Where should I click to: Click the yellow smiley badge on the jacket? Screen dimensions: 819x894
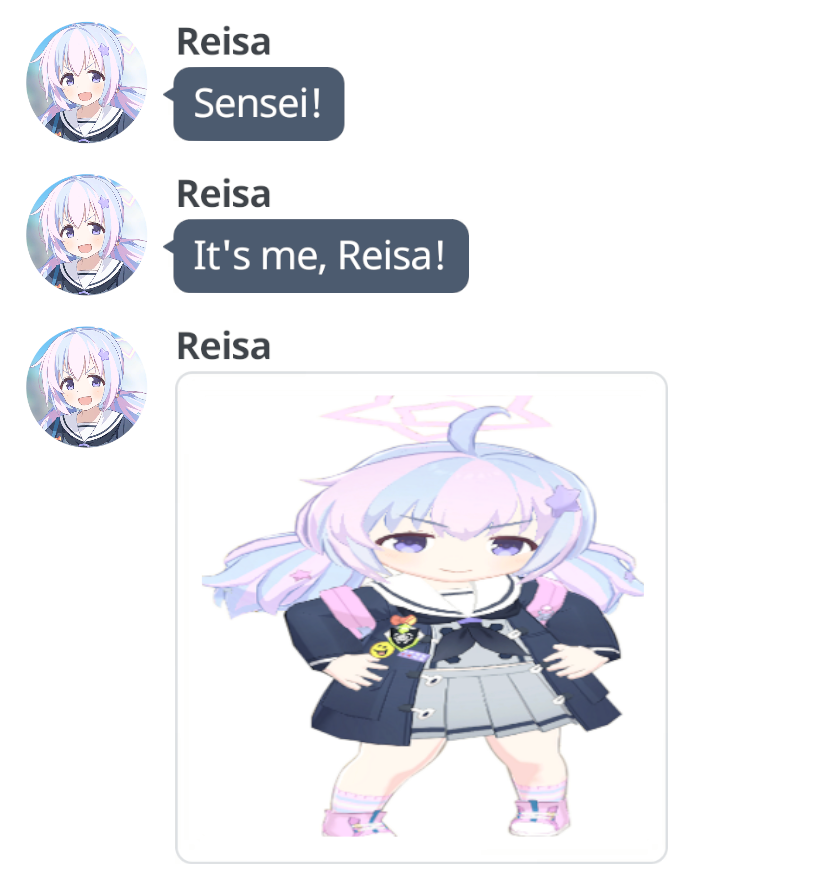click(378, 648)
